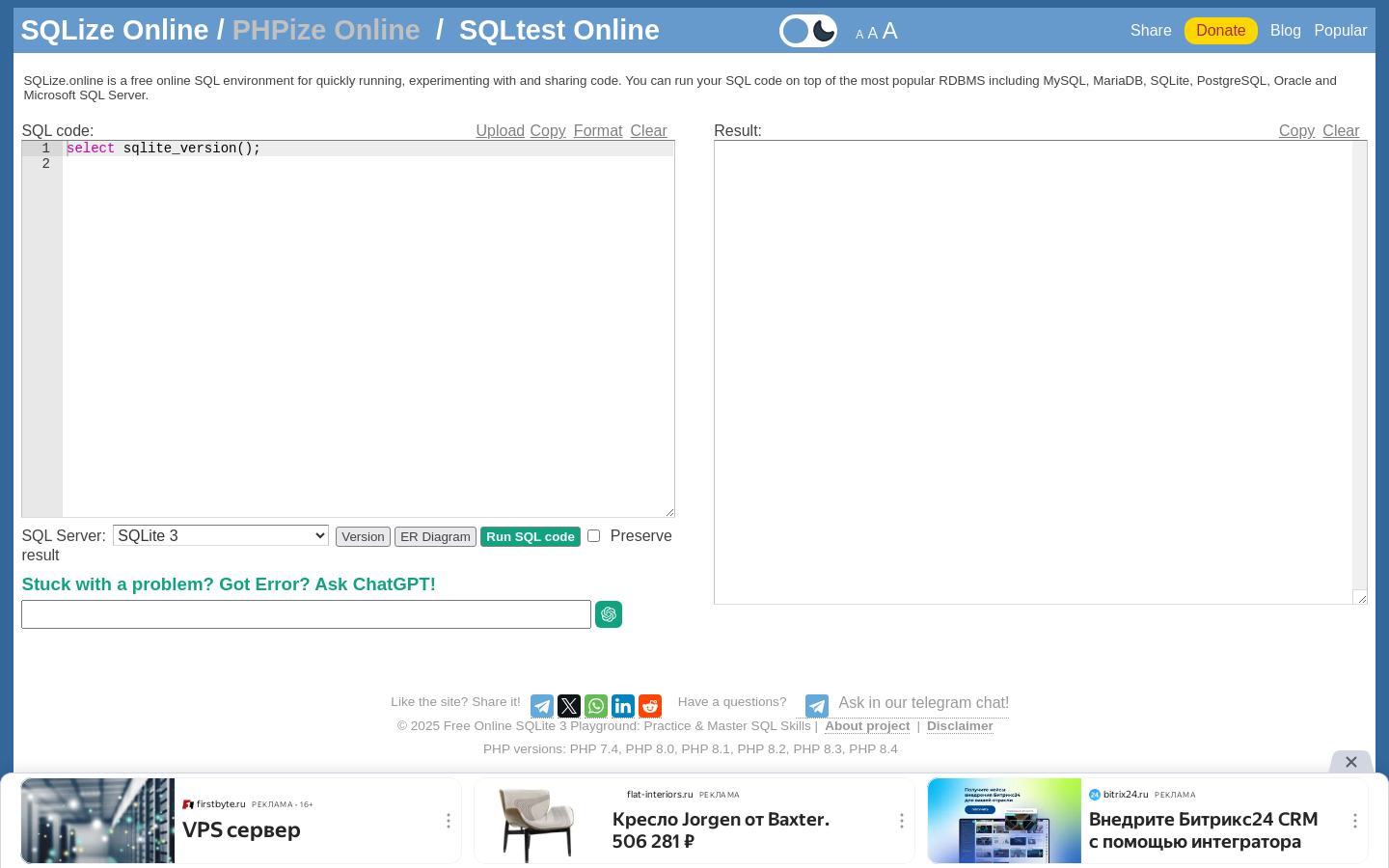
Task: Click the ChatGPT ask button icon
Action: [x=609, y=614]
